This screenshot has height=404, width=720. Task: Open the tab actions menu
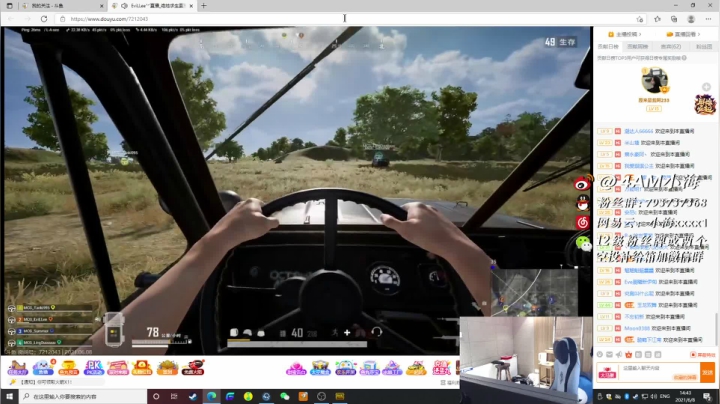click(x=9, y=6)
